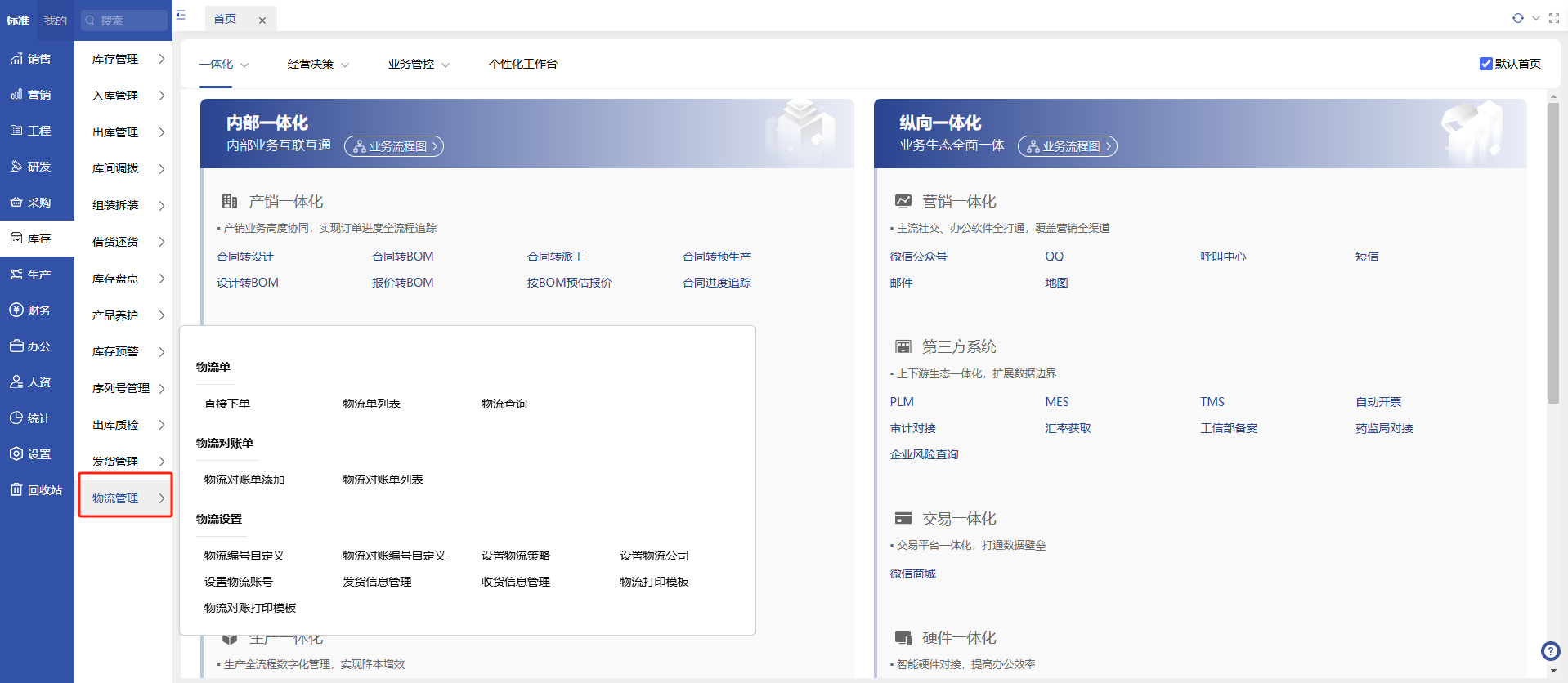
Task: Click the 搜索 search field
Action: pos(124,20)
